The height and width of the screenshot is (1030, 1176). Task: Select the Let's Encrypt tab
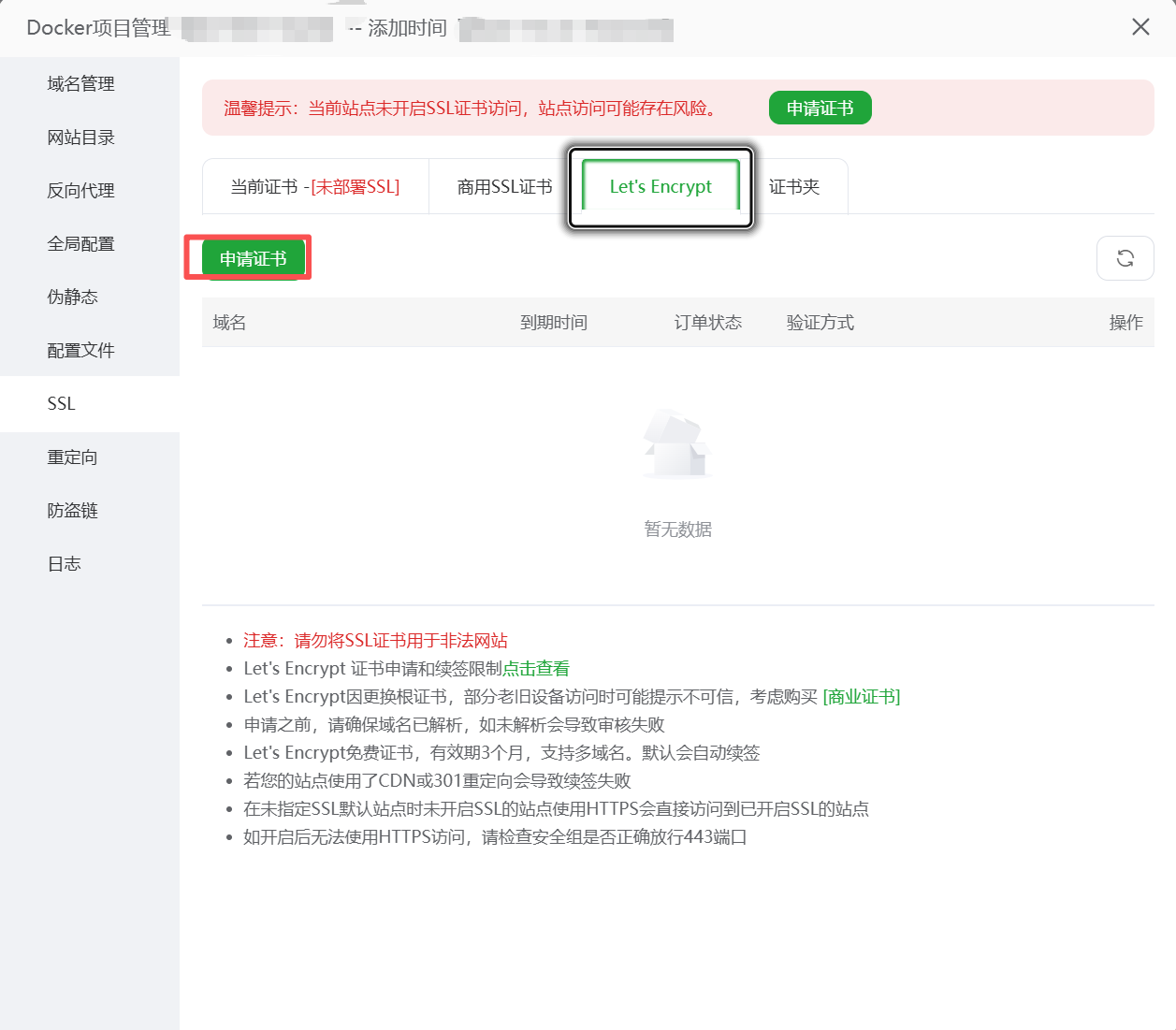tap(661, 187)
